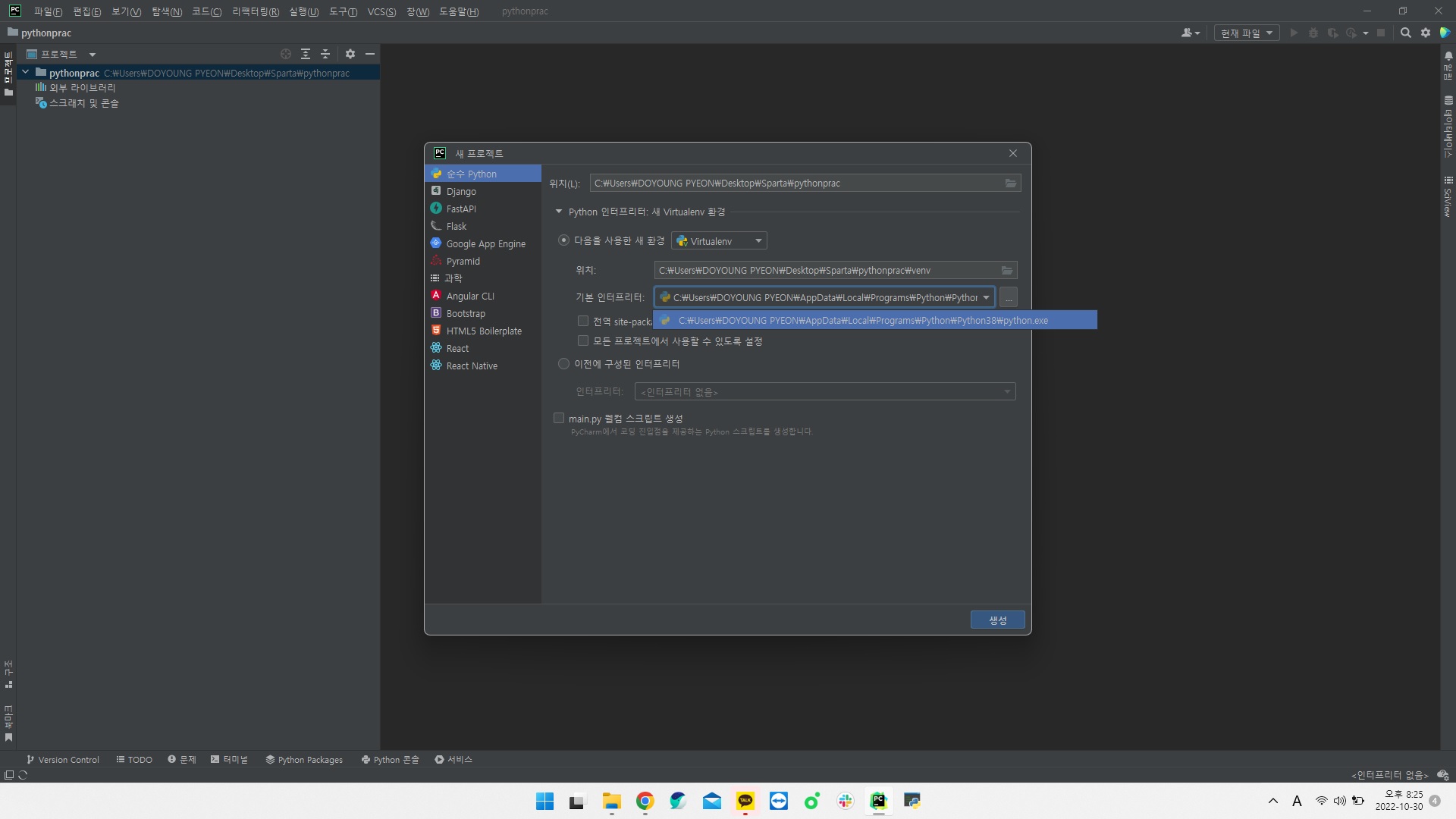The height and width of the screenshot is (819, 1456).
Task: Open the Python 콘솔 tool window
Action: click(391, 760)
